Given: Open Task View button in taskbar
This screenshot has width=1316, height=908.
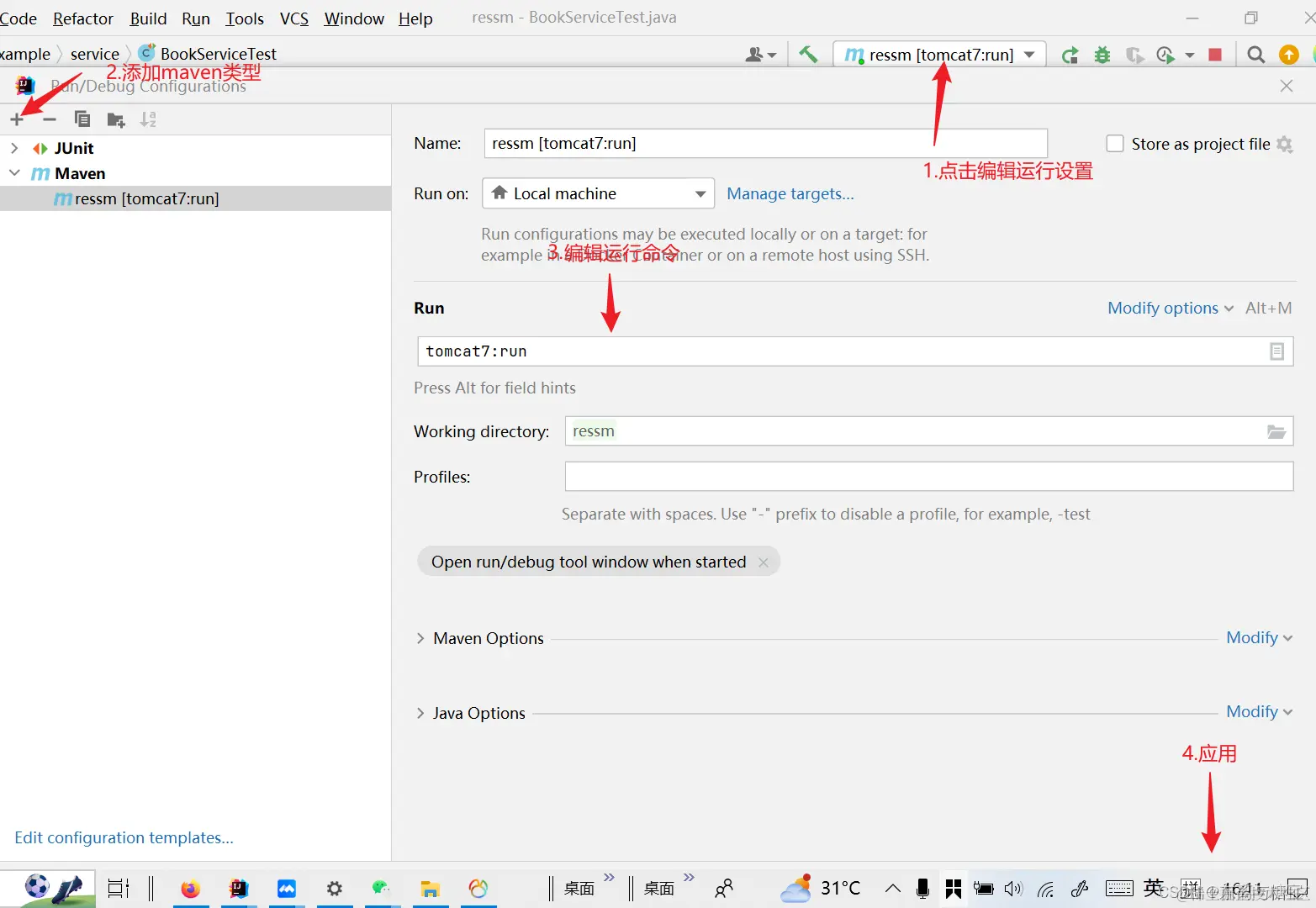Looking at the screenshot, I should 119,888.
